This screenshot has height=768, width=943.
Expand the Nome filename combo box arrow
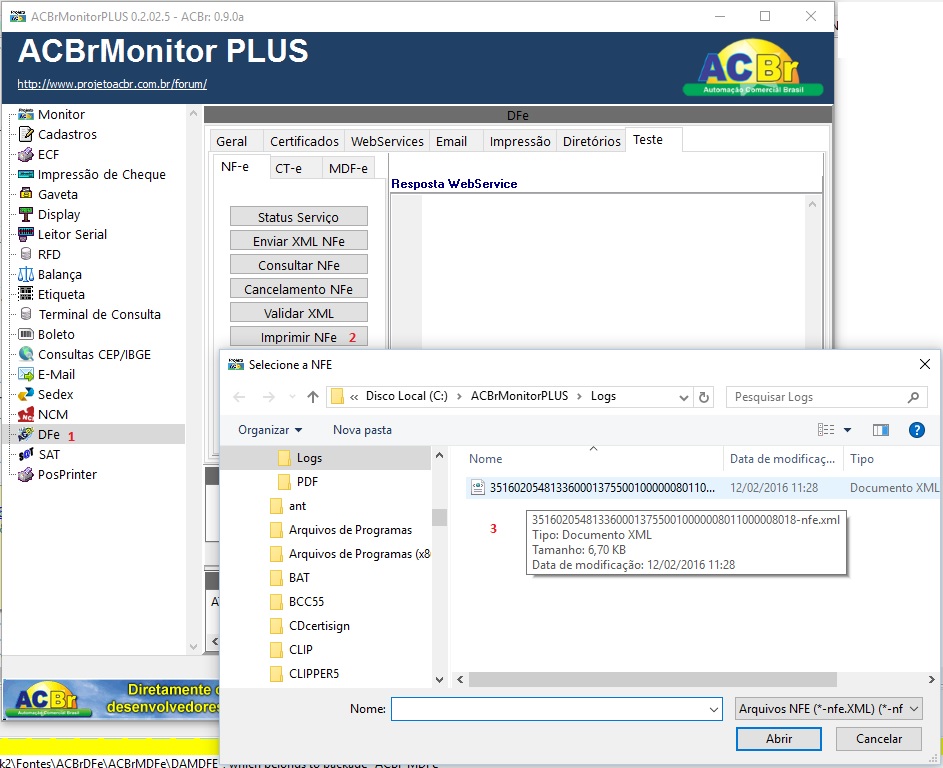(714, 709)
